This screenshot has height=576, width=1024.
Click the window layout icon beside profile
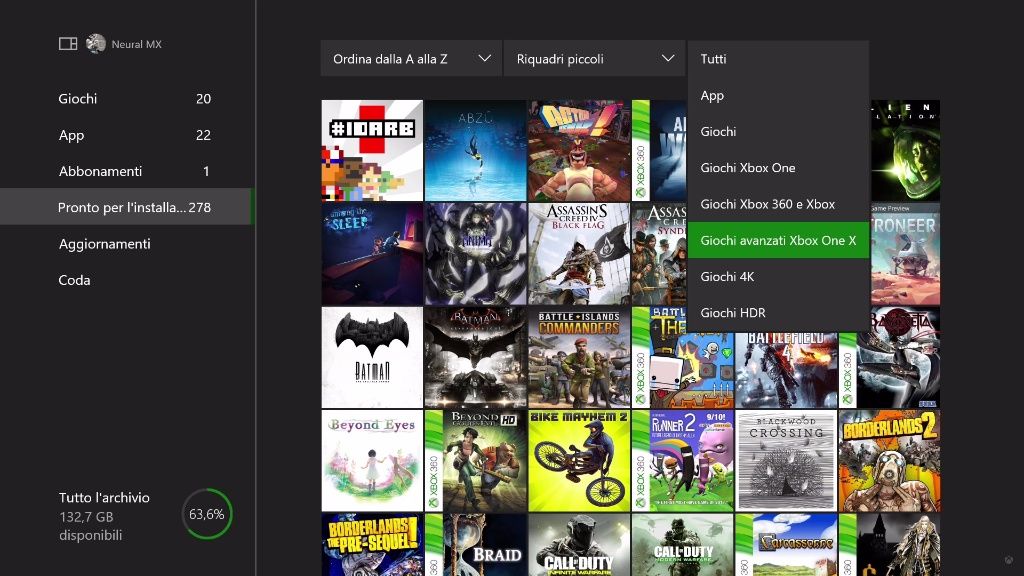(x=68, y=44)
